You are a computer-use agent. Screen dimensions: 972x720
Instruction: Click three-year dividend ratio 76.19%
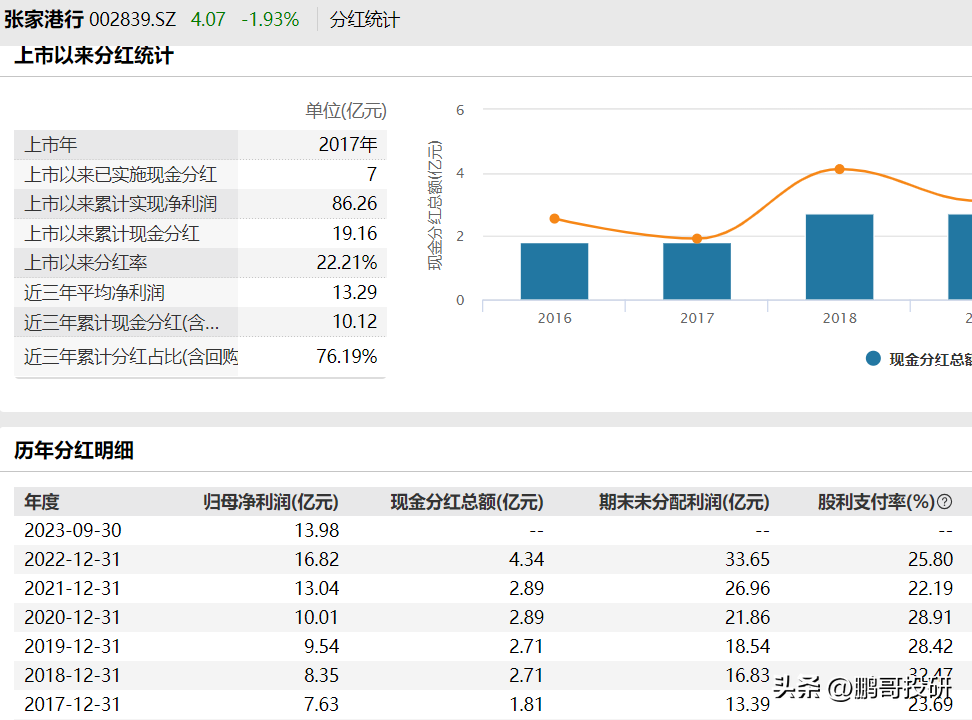[x=347, y=357]
